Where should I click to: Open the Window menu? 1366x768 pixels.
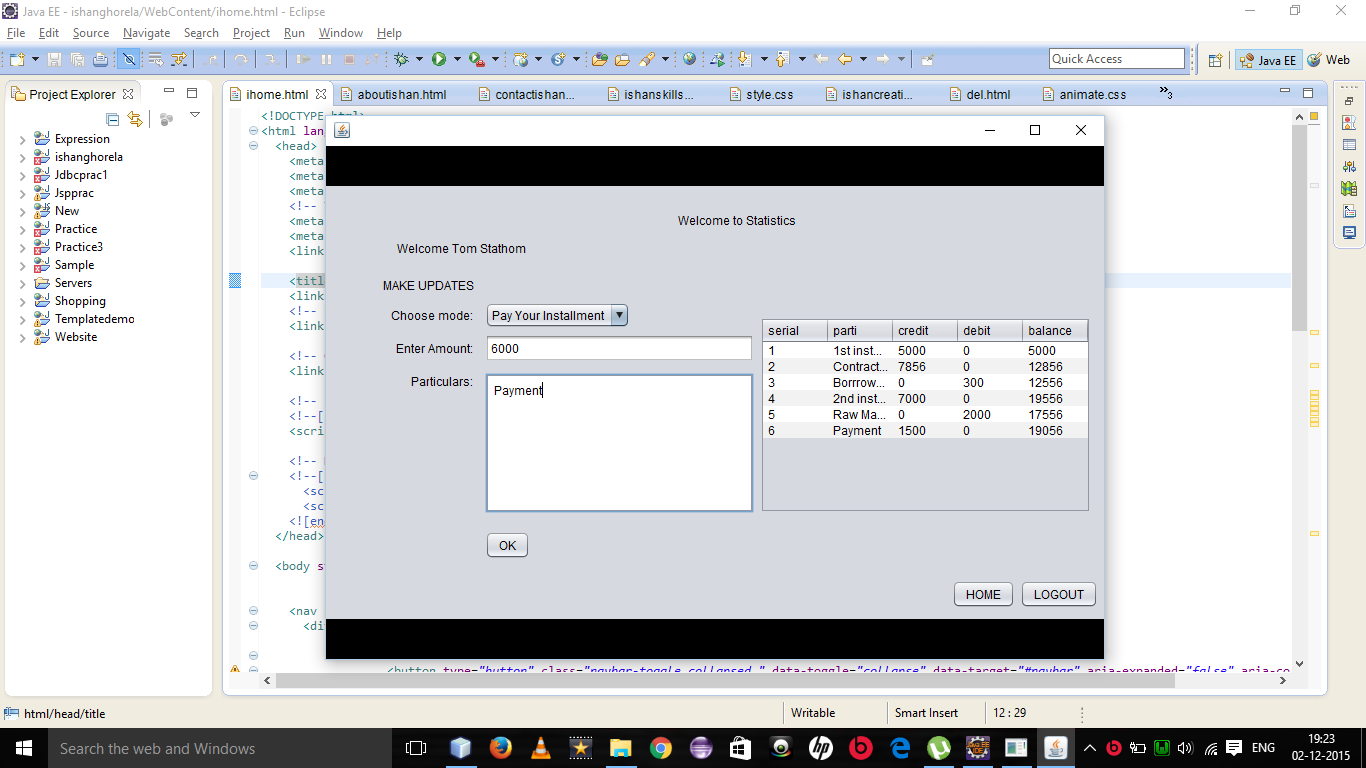tap(341, 33)
